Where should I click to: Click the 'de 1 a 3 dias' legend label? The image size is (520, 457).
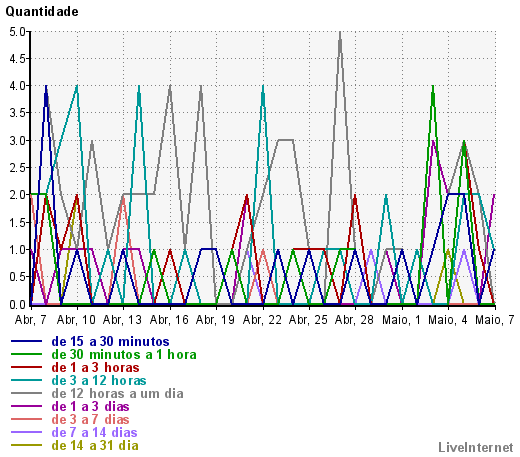pos(90,407)
